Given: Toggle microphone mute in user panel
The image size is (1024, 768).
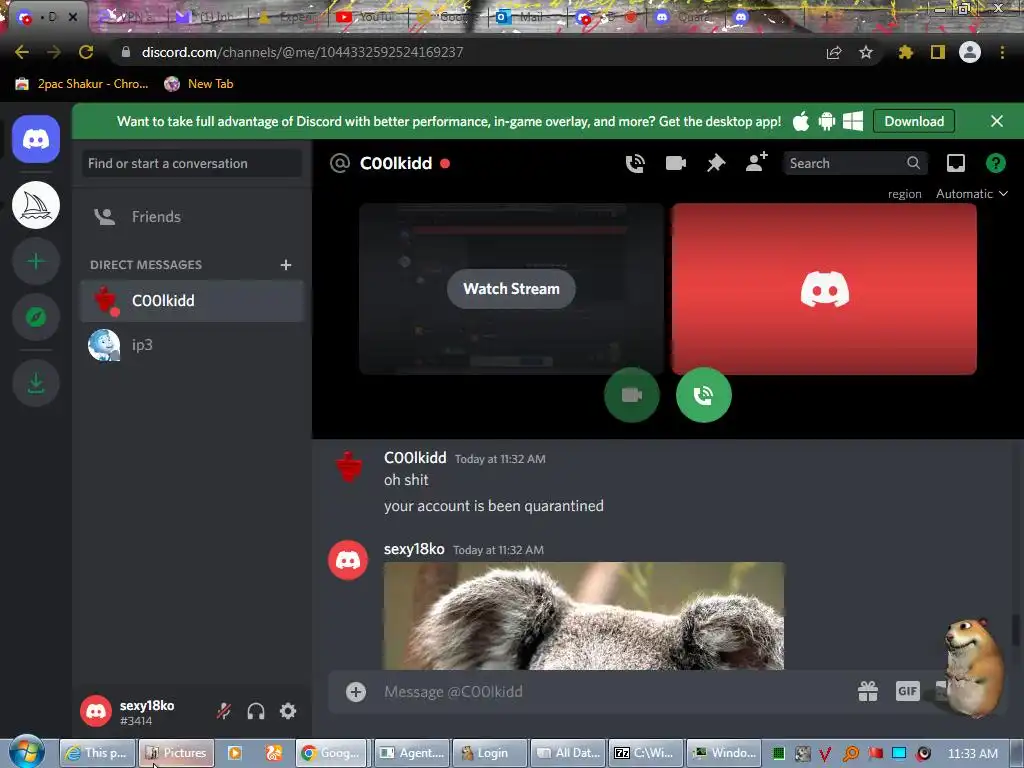Looking at the screenshot, I should (x=224, y=711).
